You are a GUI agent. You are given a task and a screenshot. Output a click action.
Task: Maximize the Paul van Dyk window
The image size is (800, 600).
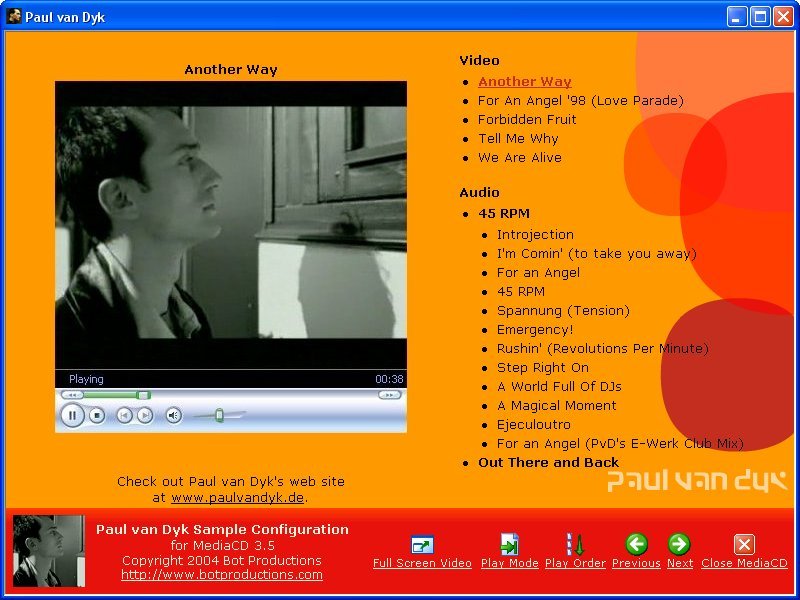[760, 16]
